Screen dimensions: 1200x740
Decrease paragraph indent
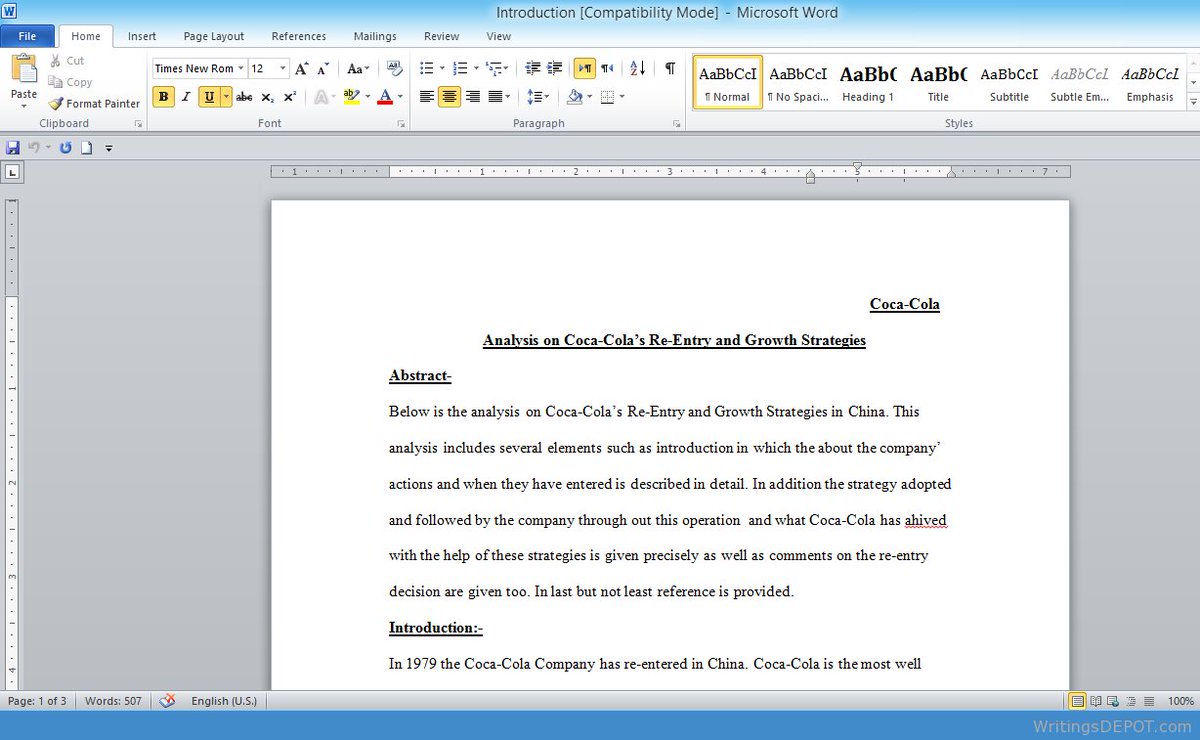coord(533,68)
